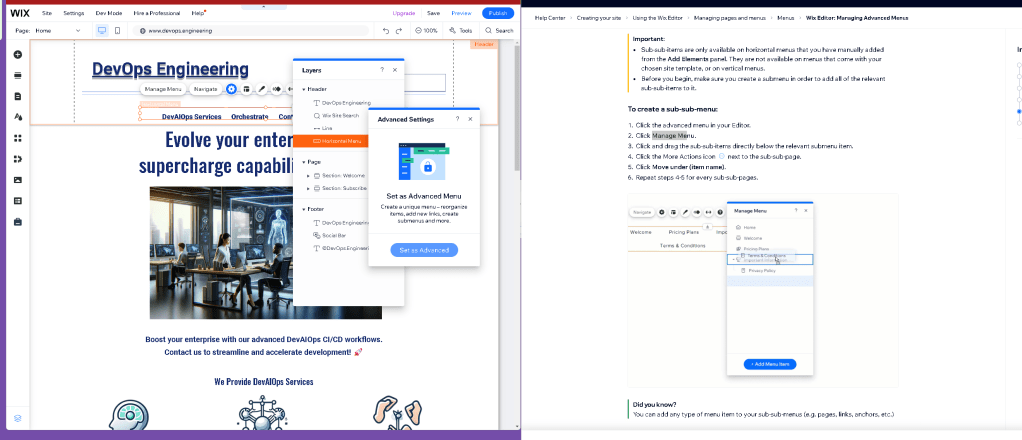Click Managing pages and menus breadcrumb

[729, 18]
